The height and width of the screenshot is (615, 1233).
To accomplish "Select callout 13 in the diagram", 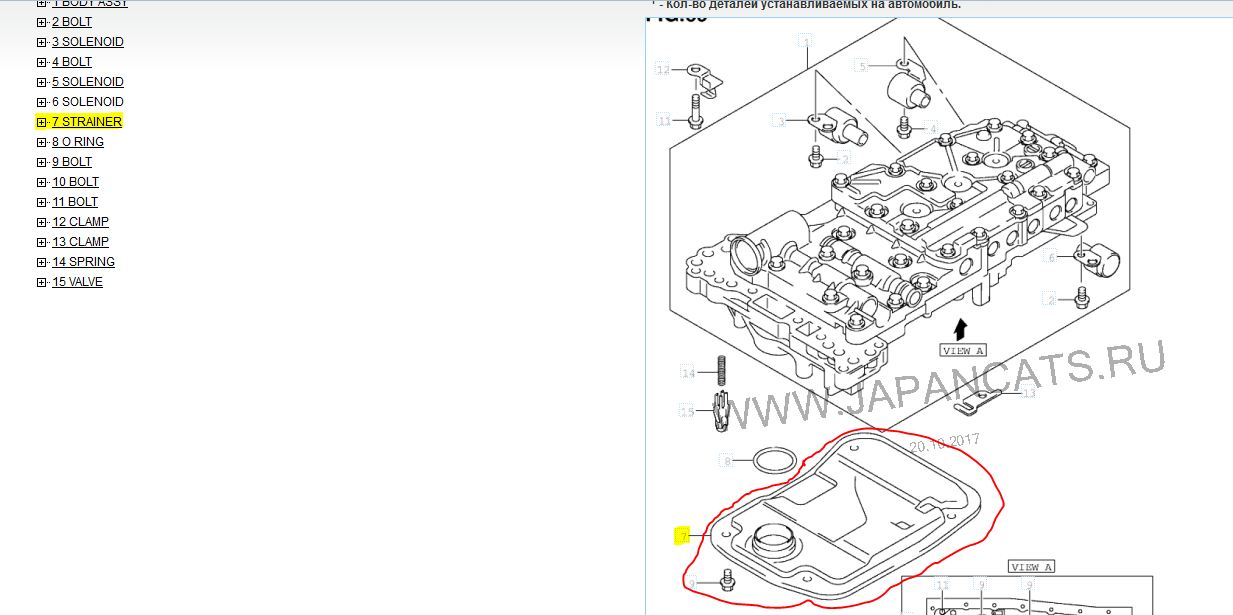I will (1028, 393).
